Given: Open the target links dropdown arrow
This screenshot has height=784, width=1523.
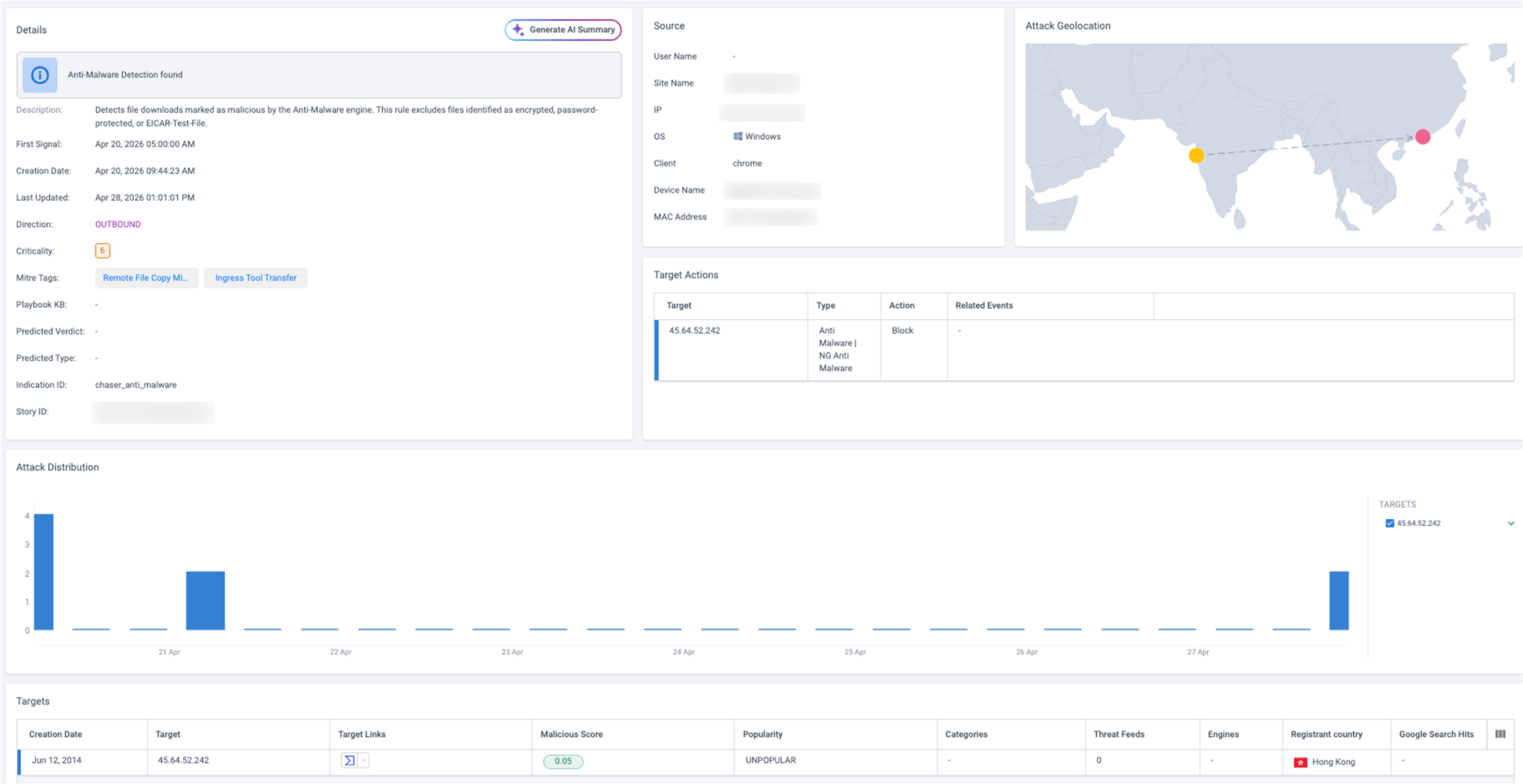Looking at the screenshot, I should pyautogui.click(x=363, y=761).
